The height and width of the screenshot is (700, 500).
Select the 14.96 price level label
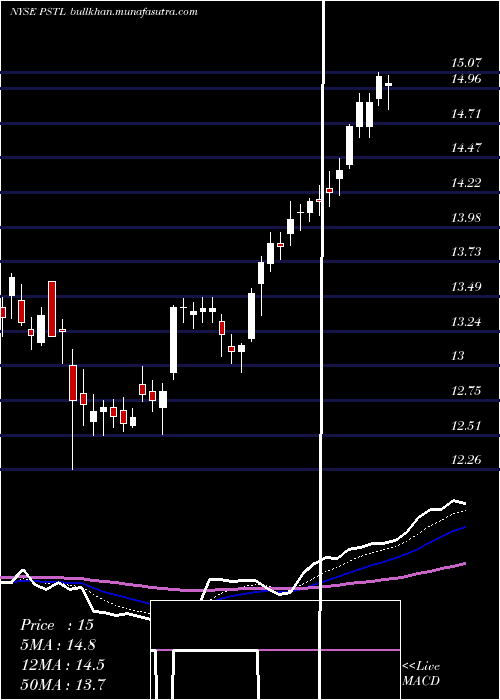(x=466, y=79)
